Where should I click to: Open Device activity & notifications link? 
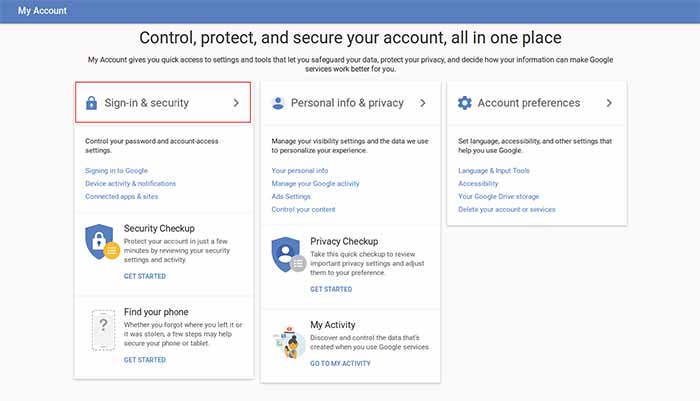click(x=130, y=184)
